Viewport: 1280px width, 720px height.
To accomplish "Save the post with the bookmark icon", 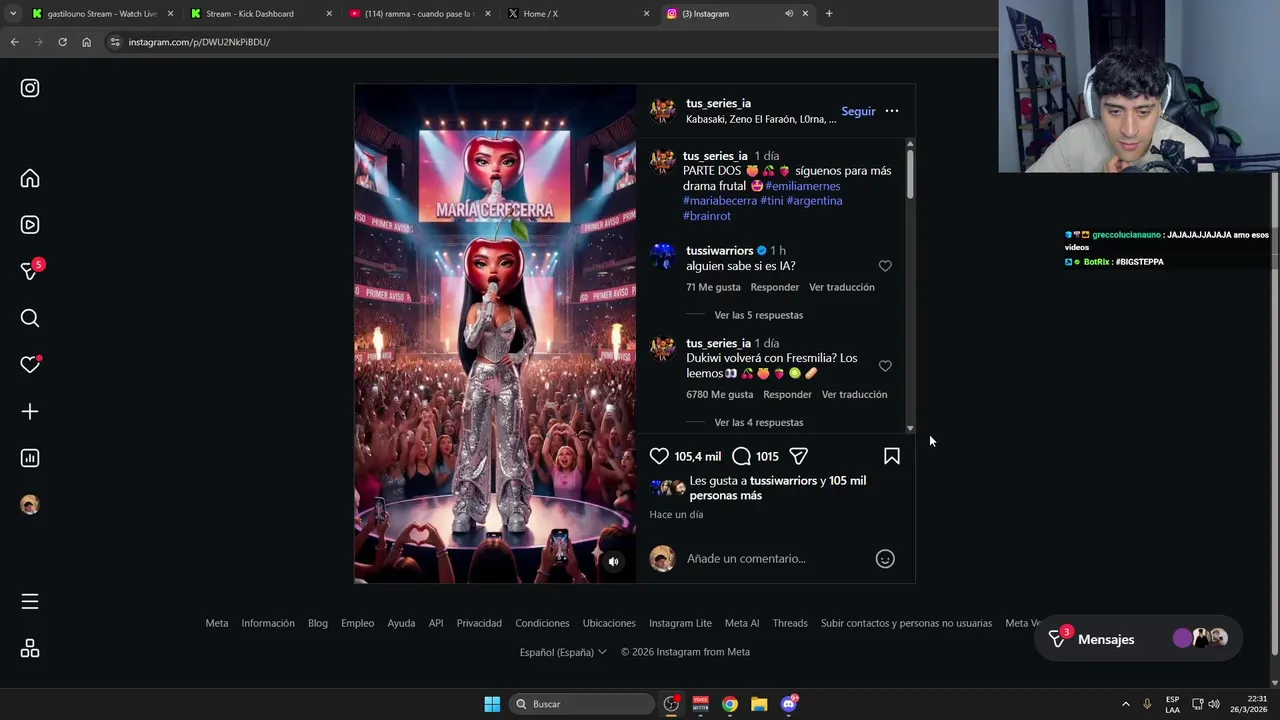I will click(x=892, y=456).
